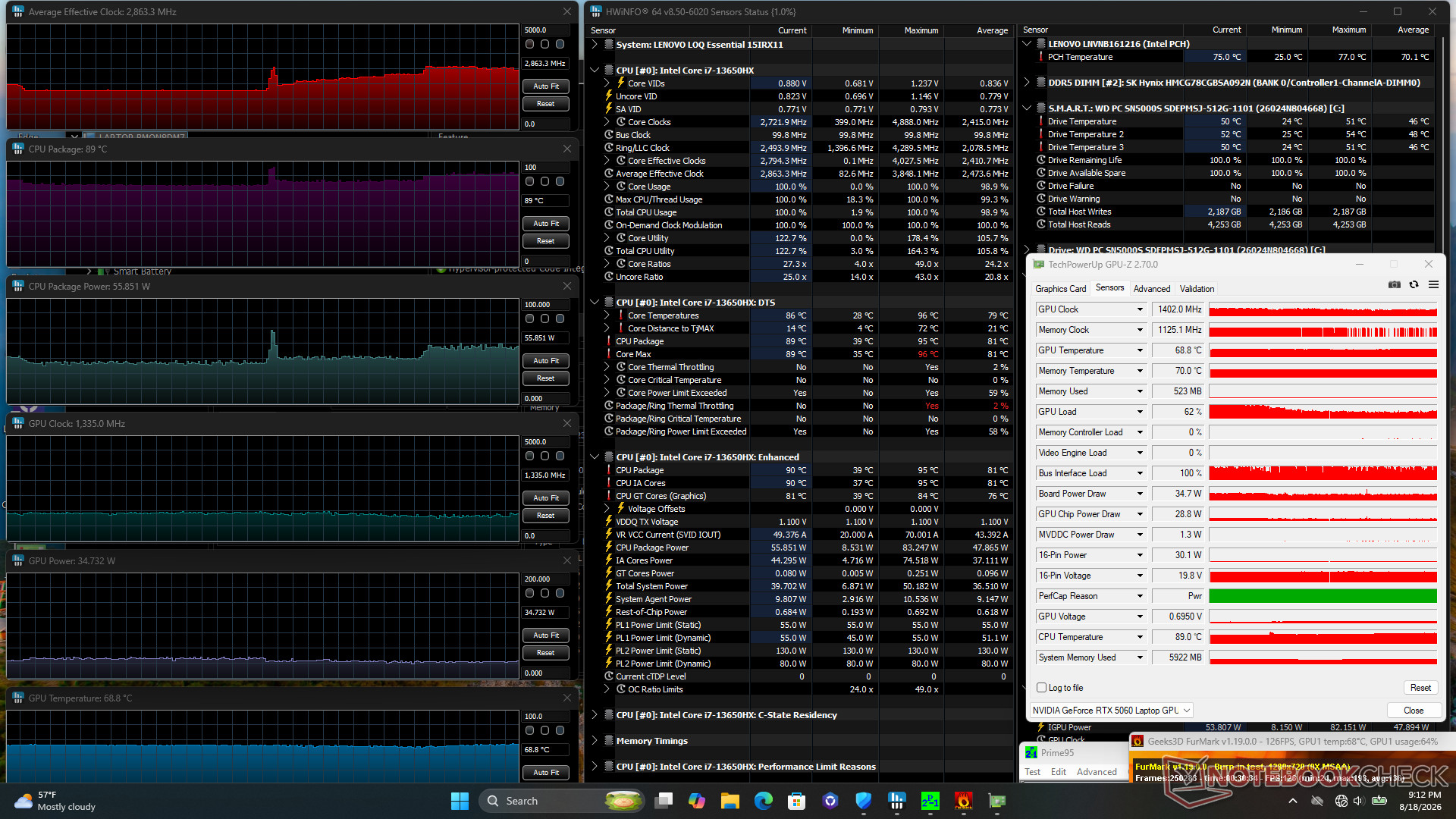Viewport: 1456px width, 819px height.
Task: Click Reset in the CPU Package temperature graph
Action: click(546, 241)
